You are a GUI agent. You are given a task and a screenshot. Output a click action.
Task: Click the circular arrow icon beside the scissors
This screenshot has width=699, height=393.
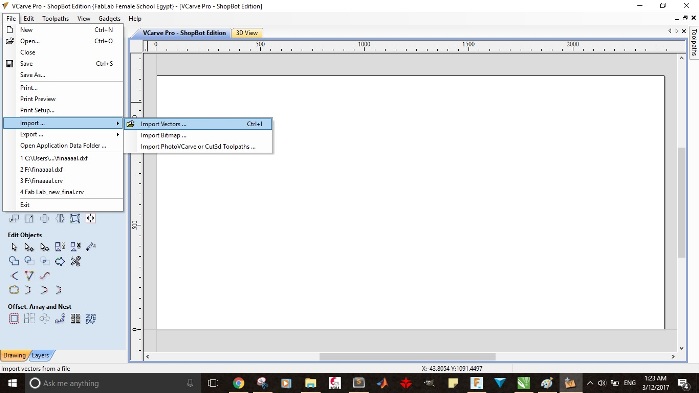point(60,261)
